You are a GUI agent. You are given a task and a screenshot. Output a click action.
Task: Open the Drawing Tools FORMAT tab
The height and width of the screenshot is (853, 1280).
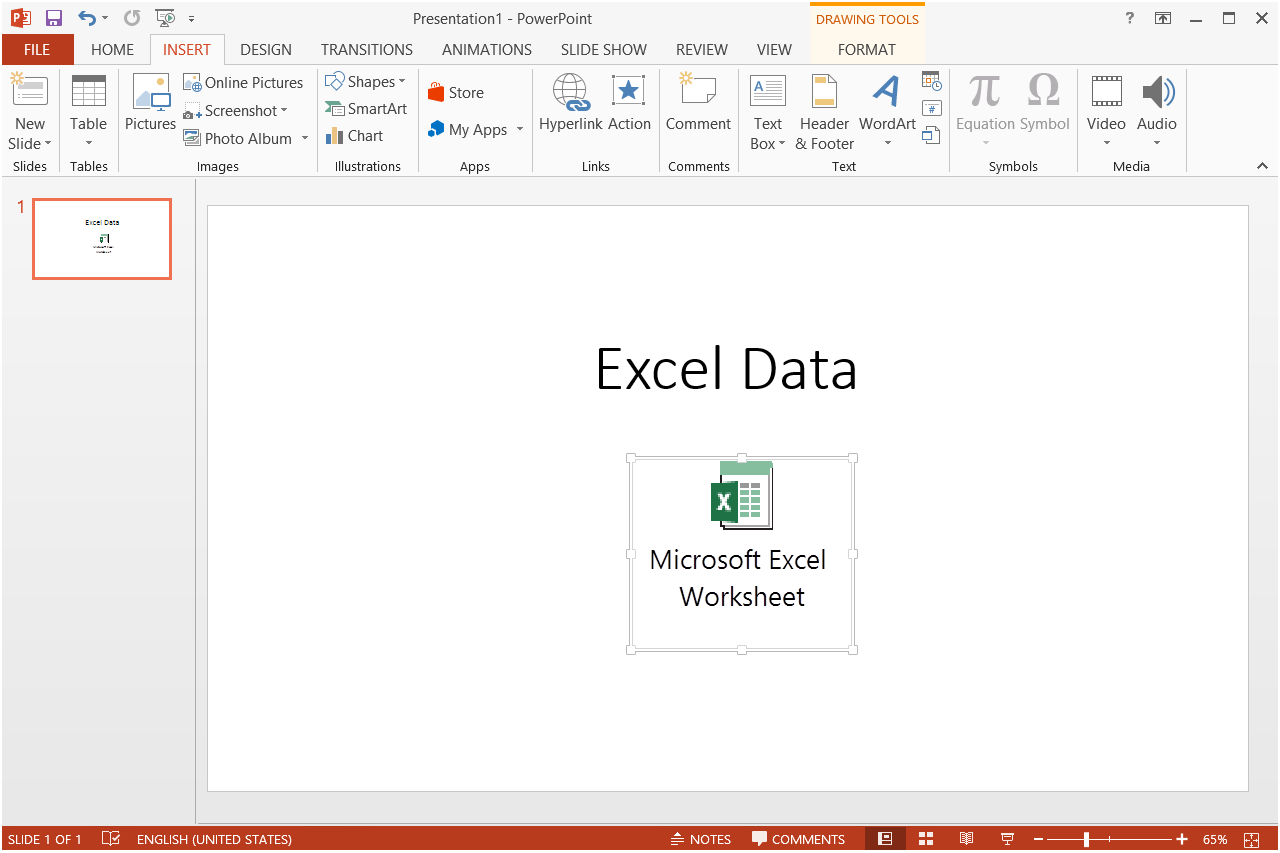[x=867, y=49]
